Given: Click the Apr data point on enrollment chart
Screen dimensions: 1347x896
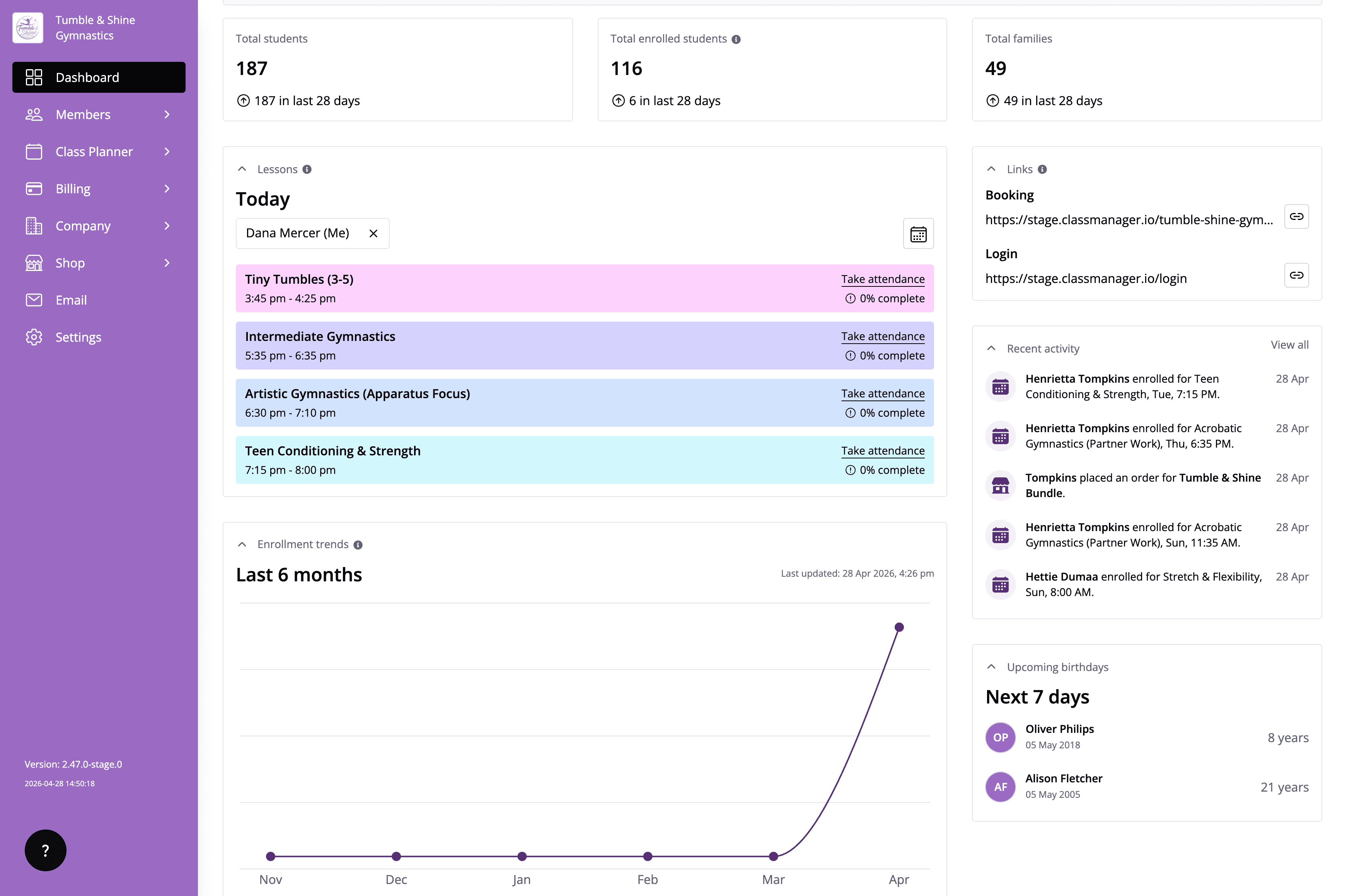Looking at the screenshot, I should (899, 627).
